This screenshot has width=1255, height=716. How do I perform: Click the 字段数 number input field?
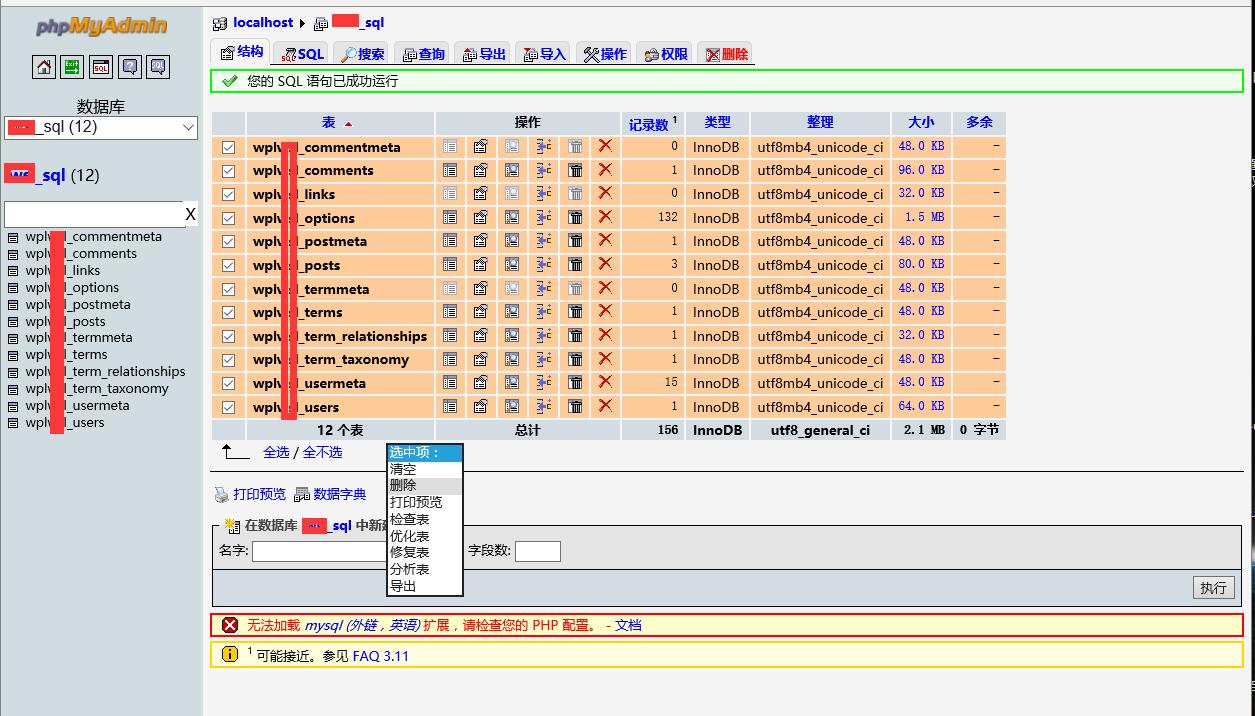coord(537,551)
